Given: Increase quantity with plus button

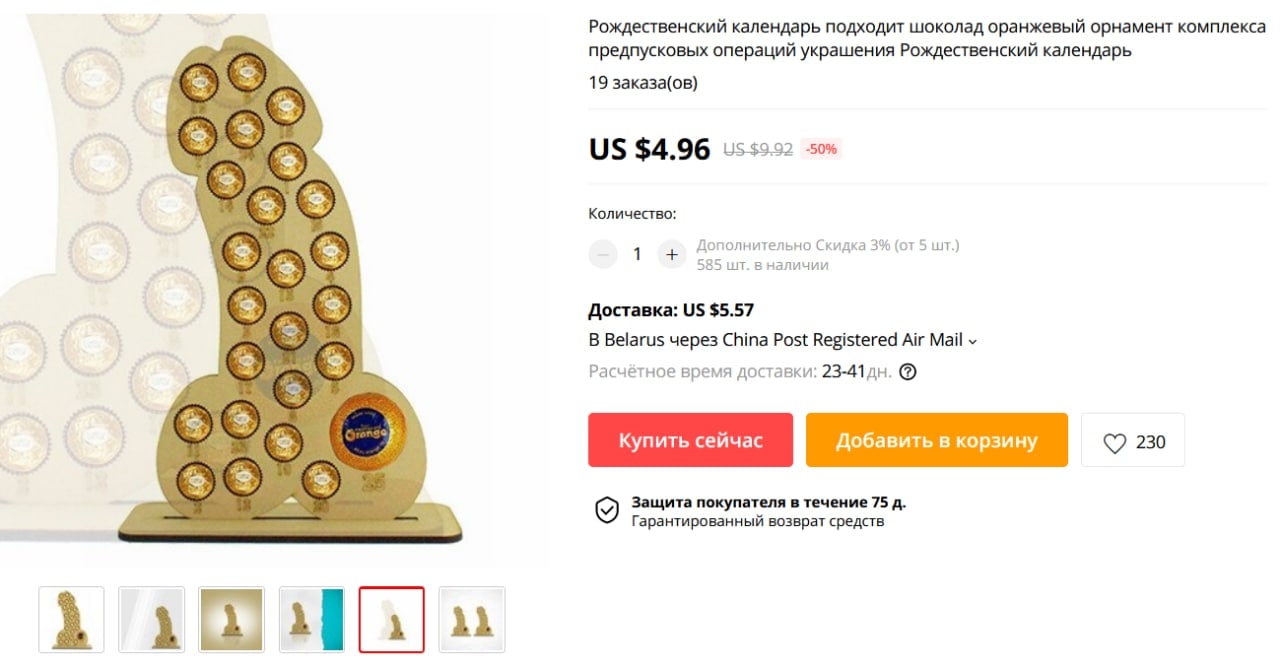Looking at the screenshot, I should coord(672,254).
